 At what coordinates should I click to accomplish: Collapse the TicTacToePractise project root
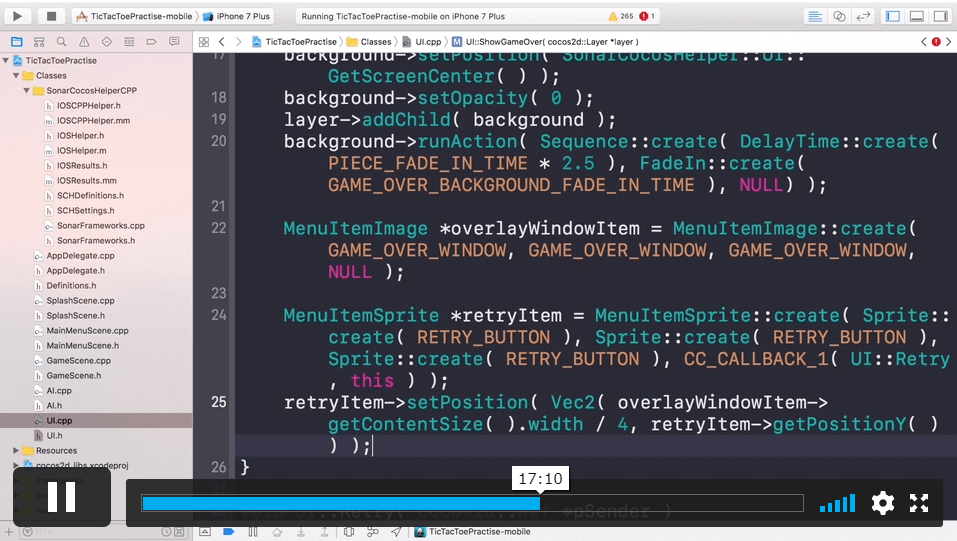[x=5, y=60]
